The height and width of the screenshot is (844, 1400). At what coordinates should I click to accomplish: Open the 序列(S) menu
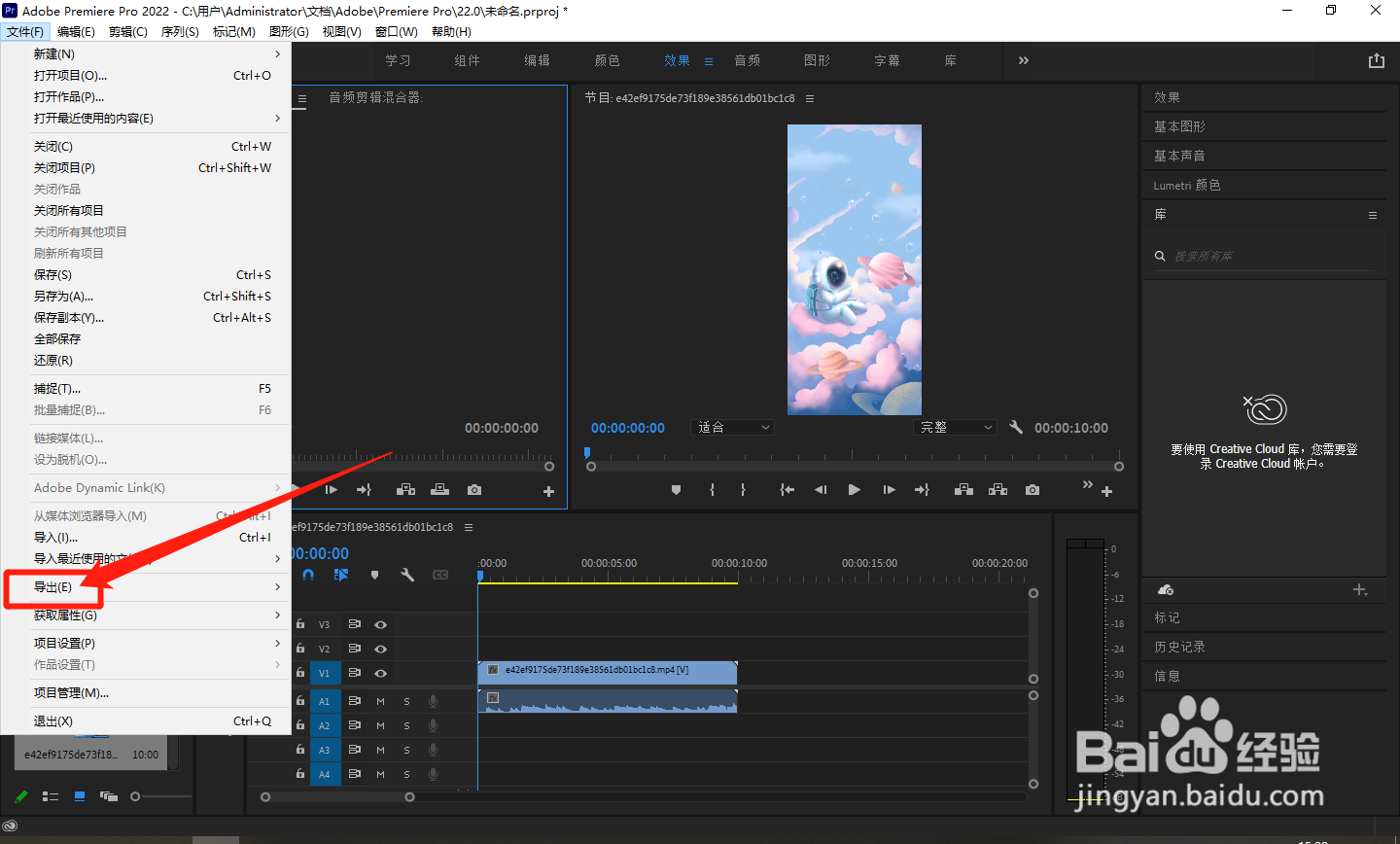(180, 32)
